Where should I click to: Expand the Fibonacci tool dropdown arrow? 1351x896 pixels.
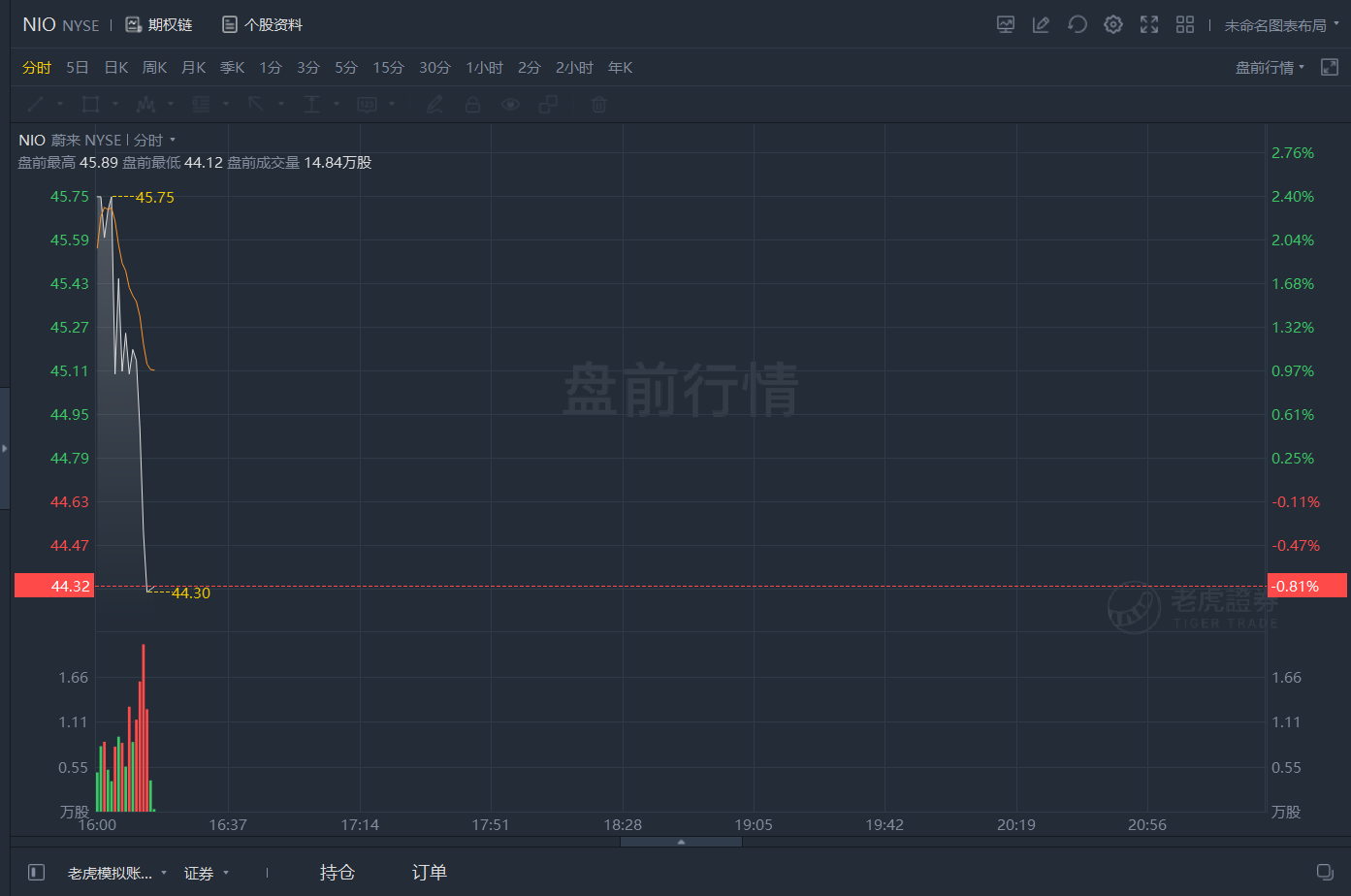point(226,104)
